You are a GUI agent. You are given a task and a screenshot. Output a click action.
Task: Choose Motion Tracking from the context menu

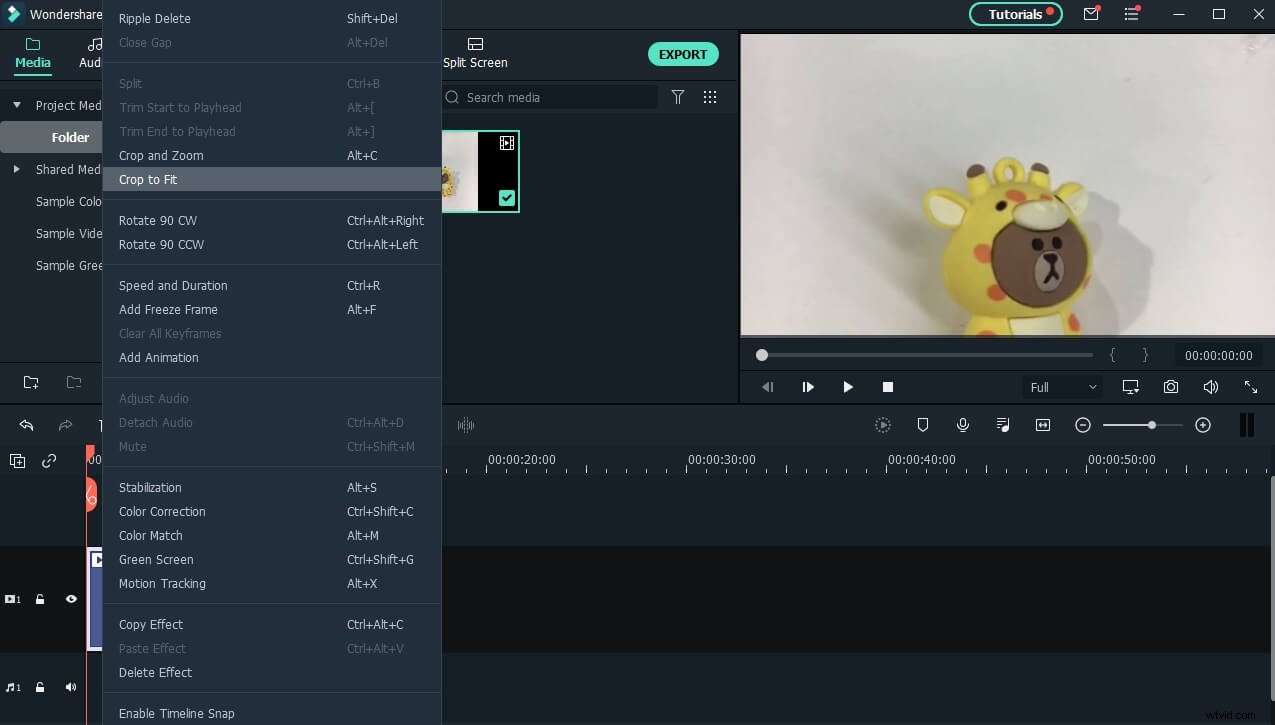point(162,583)
